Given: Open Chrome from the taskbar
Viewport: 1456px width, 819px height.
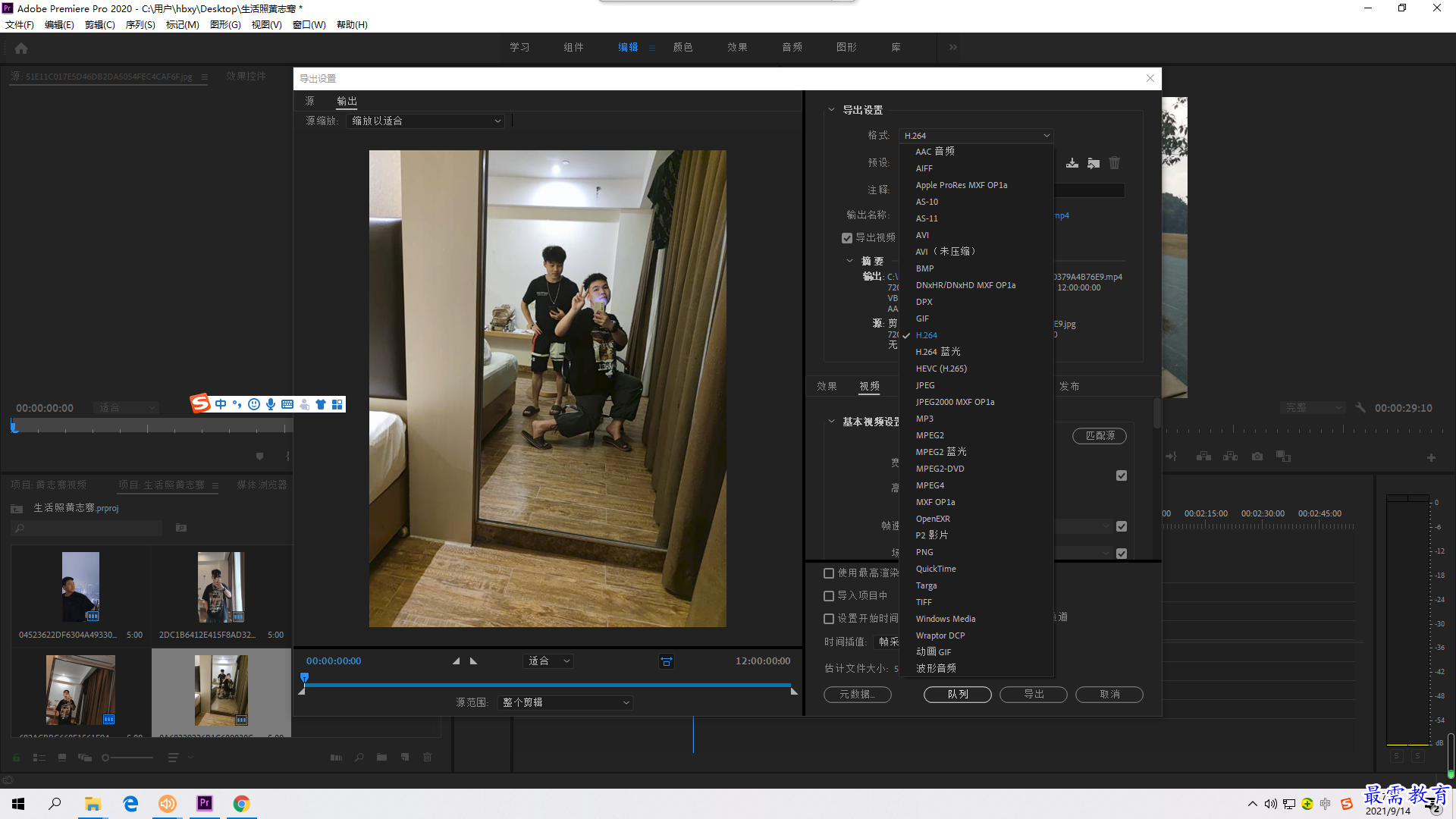Looking at the screenshot, I should pos(241,803).
